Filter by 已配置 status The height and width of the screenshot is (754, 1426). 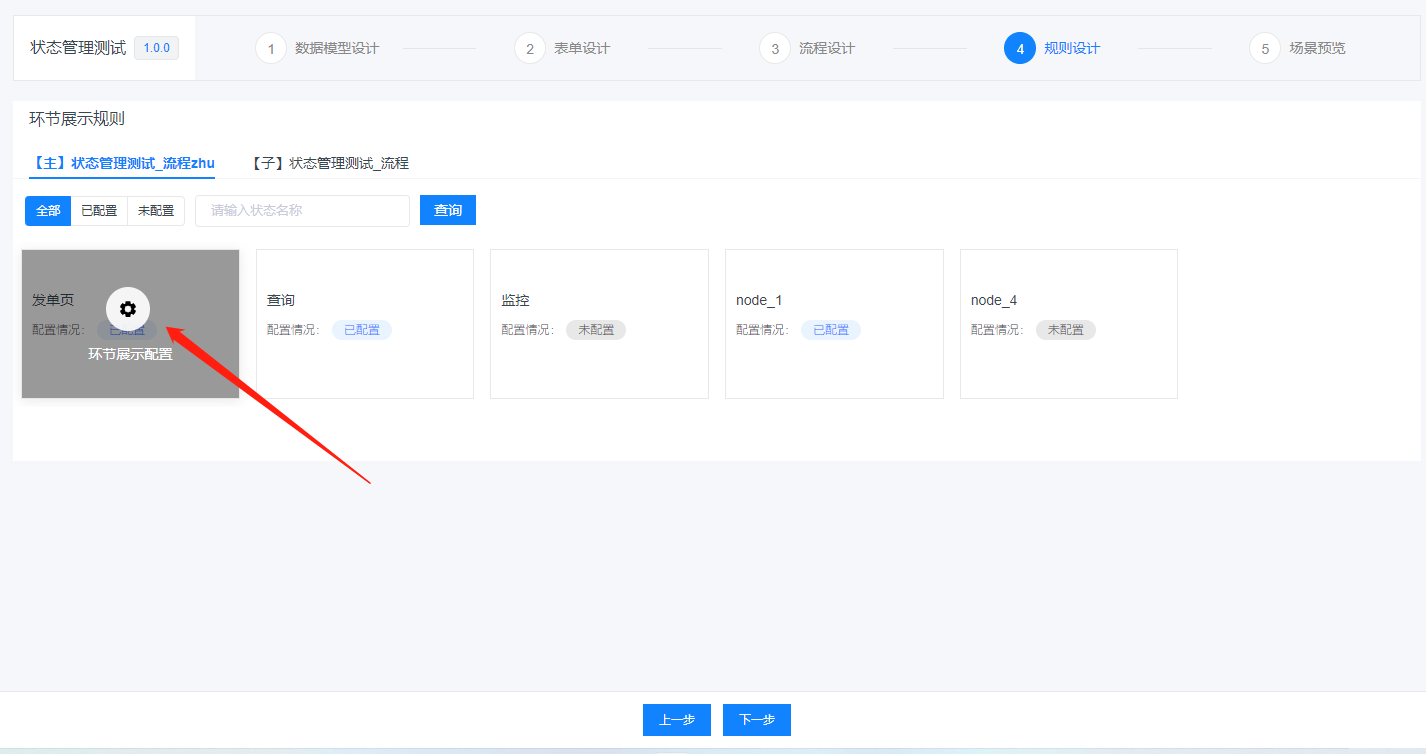99,211
